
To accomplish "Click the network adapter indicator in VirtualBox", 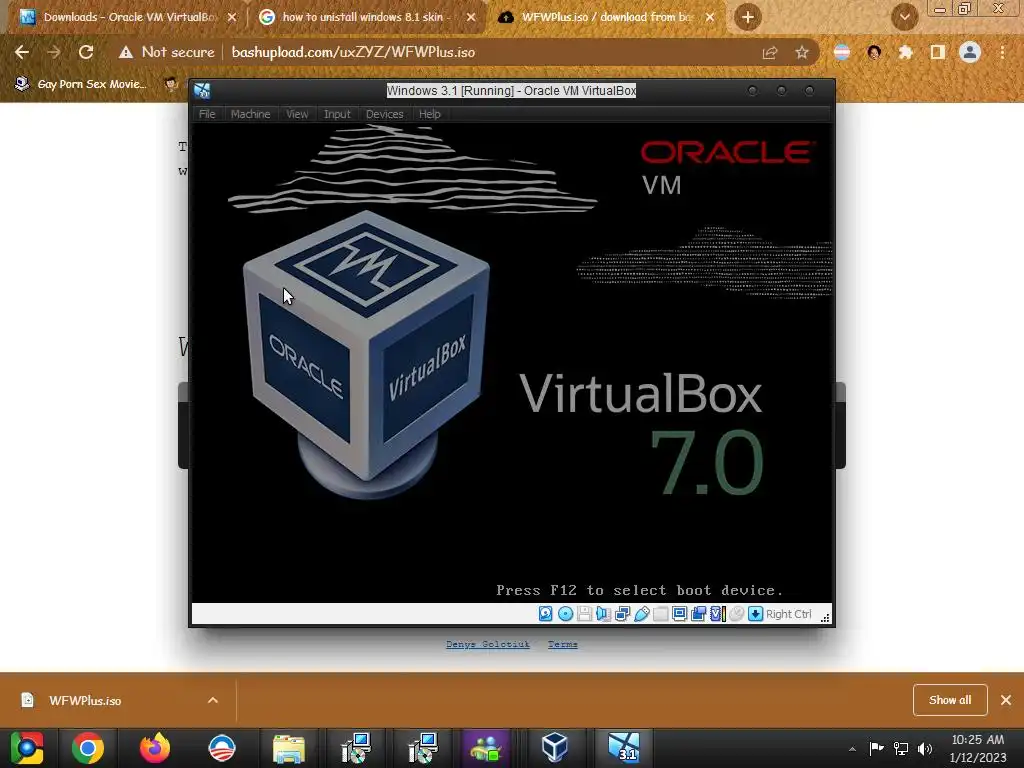I will pyautogui.click(x=622, y=614).
